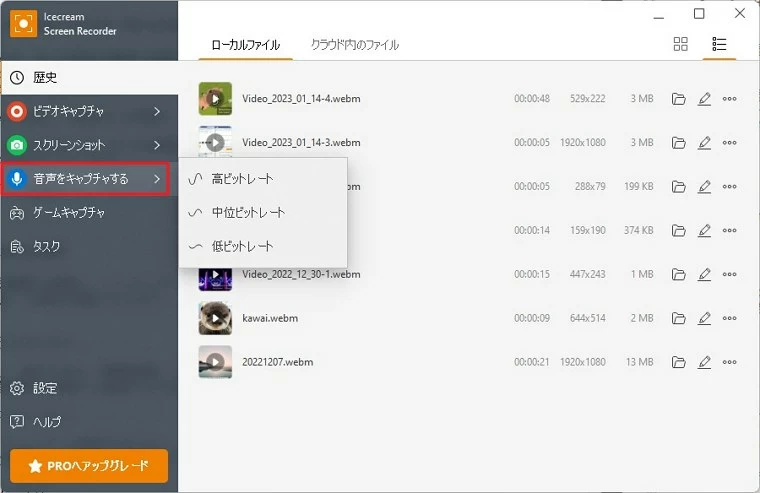Click the Icecream Screen Recorder logo
The width and height of the screenshot is (760, 493).
[x=23, y=24]
